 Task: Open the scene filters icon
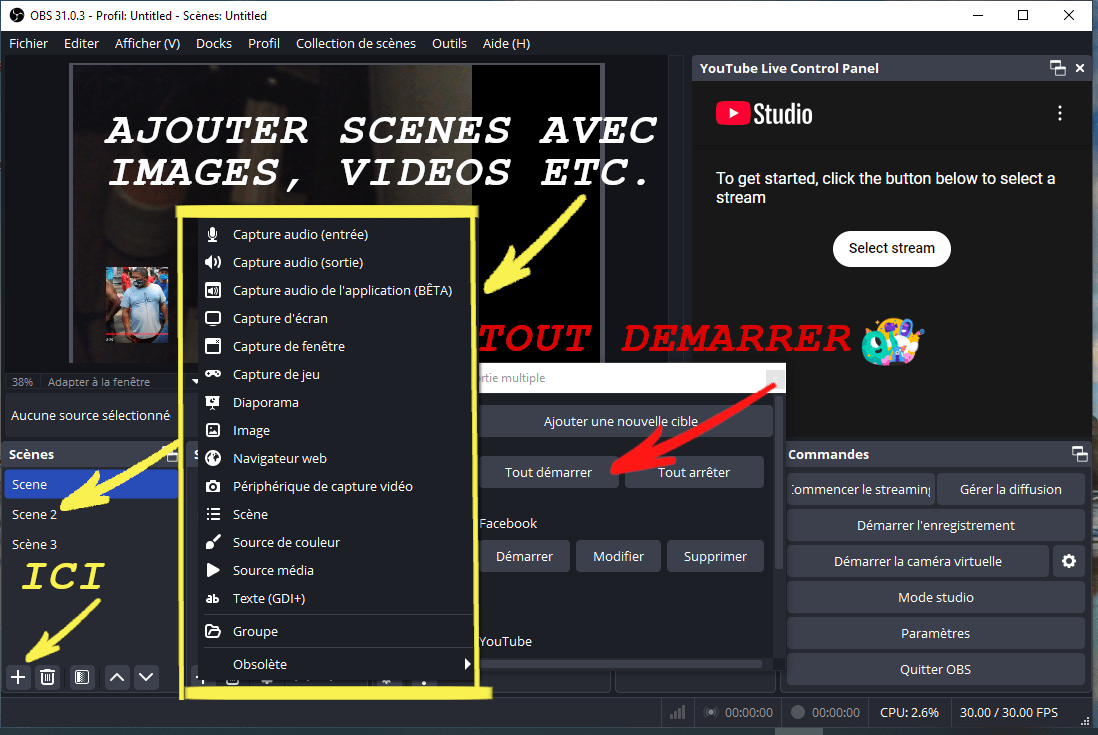click(82, 677)
